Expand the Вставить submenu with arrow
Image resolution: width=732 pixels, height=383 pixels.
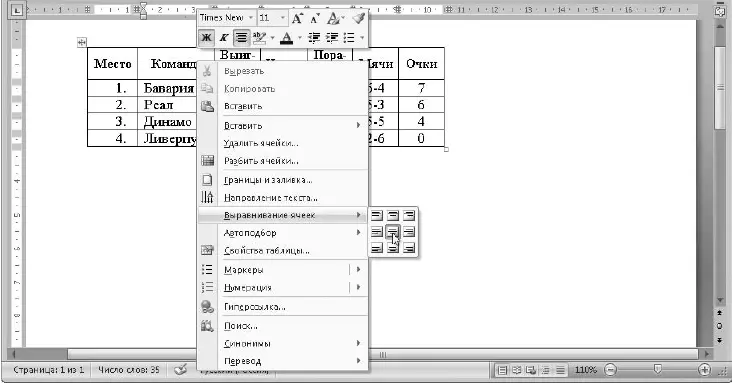tap(282, 125)
